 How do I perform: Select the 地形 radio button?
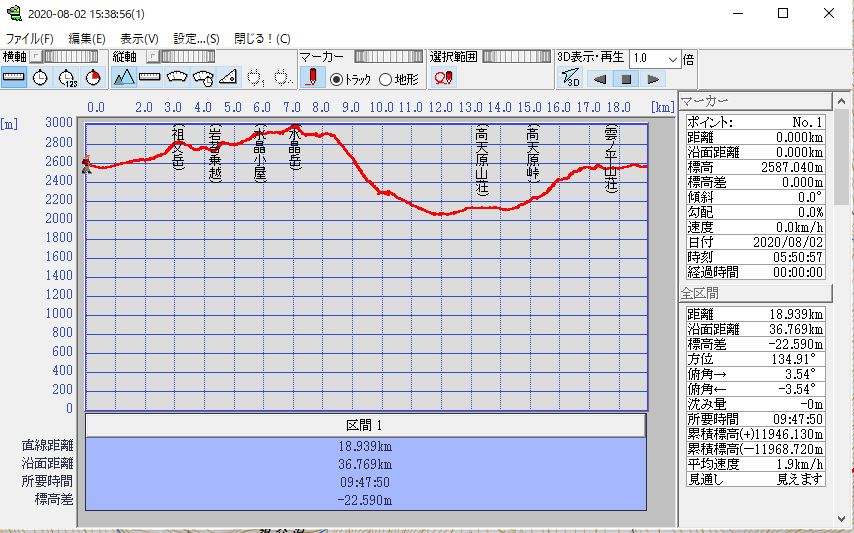(x=386, y=79)
